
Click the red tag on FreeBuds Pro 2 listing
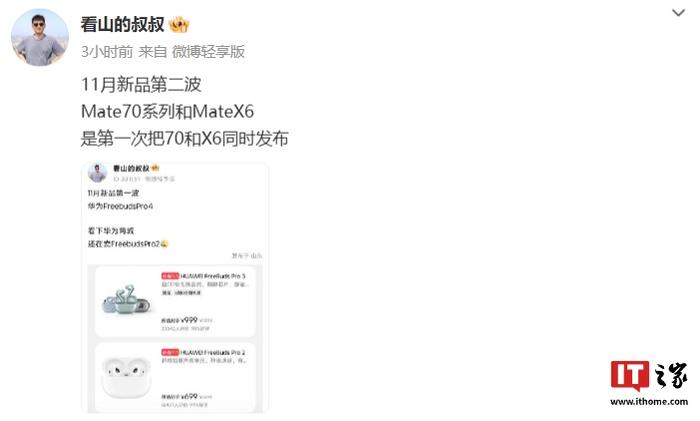point(170,352)
